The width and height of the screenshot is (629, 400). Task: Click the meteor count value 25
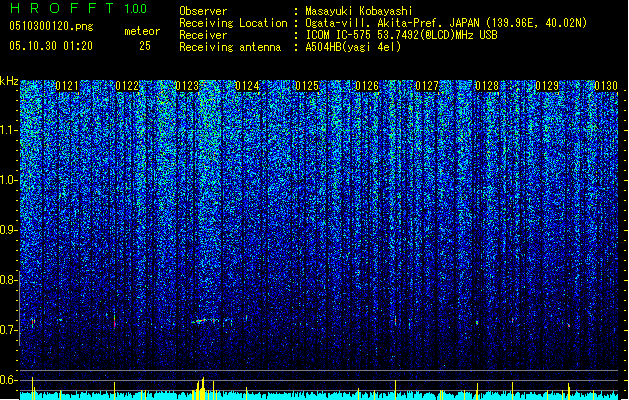[145, 46]
